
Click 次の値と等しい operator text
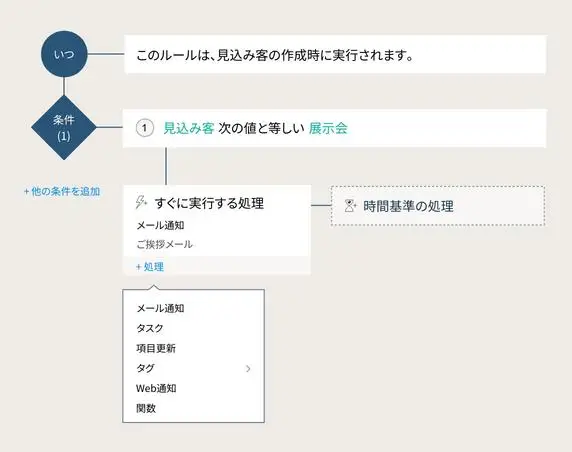point(261,128)
